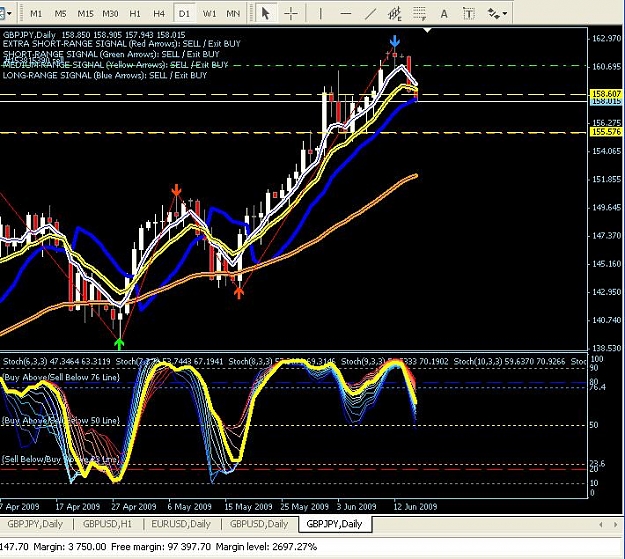
Task: Click 'Free margin: 97 397.70' in status bar
Action: coord(161,547)
